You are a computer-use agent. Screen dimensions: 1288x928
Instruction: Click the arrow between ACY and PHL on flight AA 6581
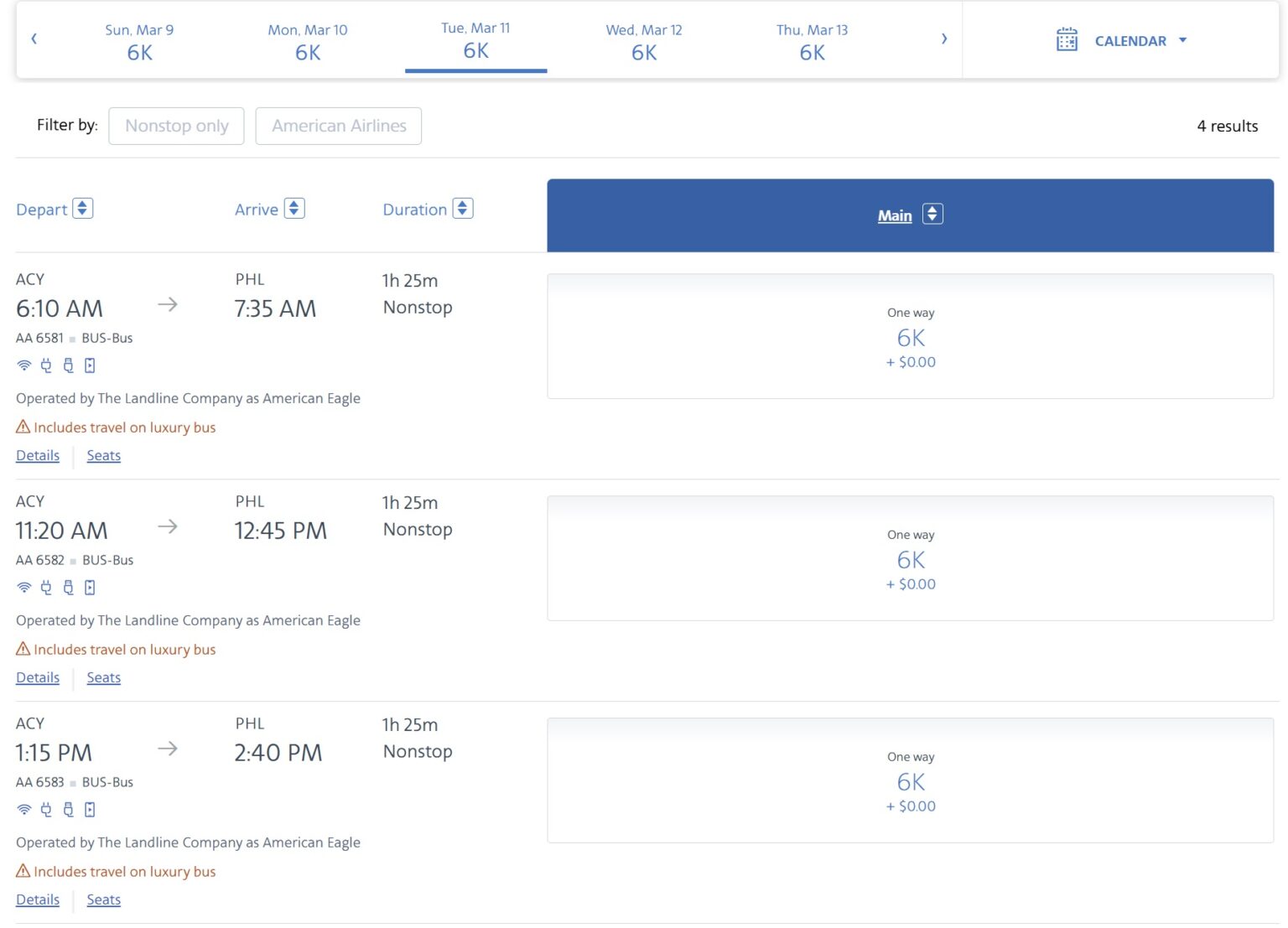[x=169, y=304]
